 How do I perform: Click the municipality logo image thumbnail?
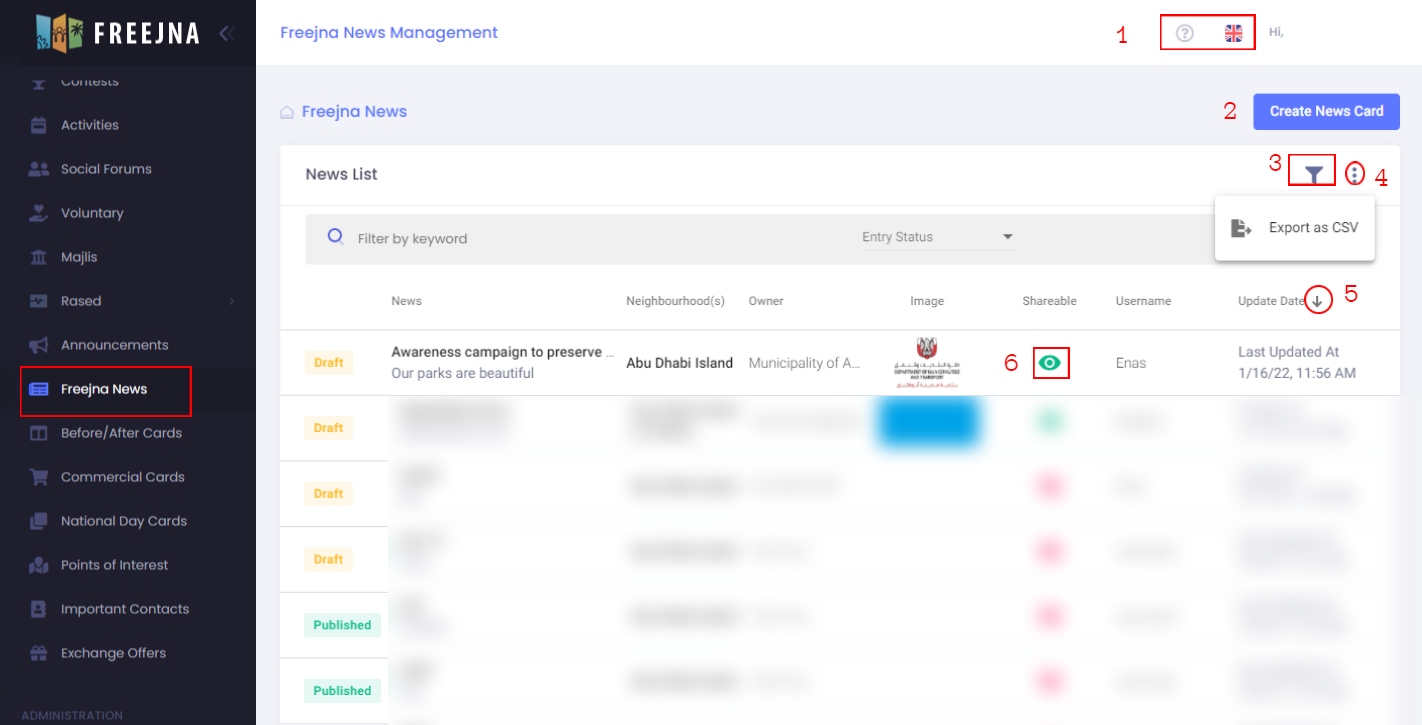pos(926,363)
